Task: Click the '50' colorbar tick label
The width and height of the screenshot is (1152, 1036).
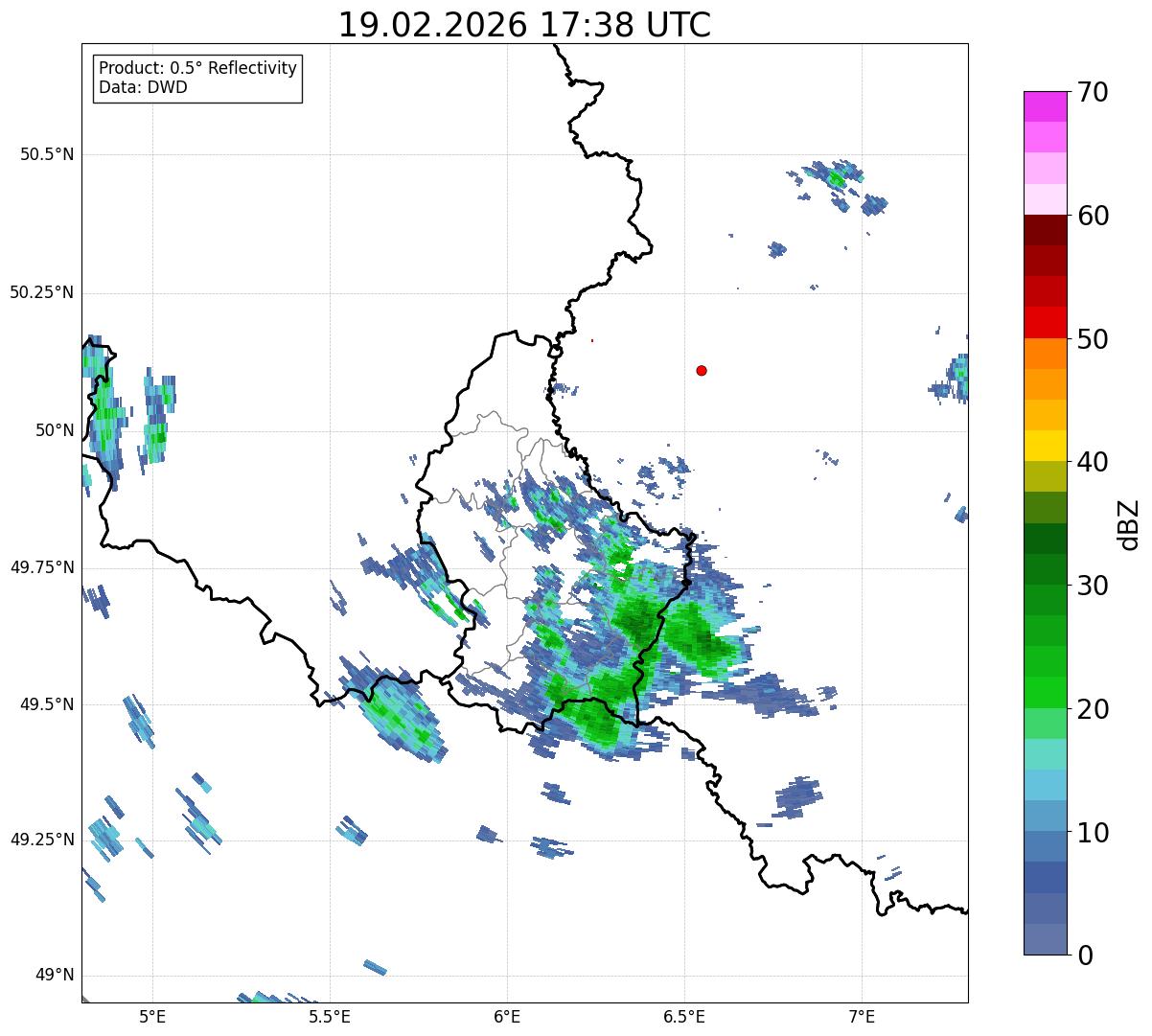Action: coord(1093,339)
